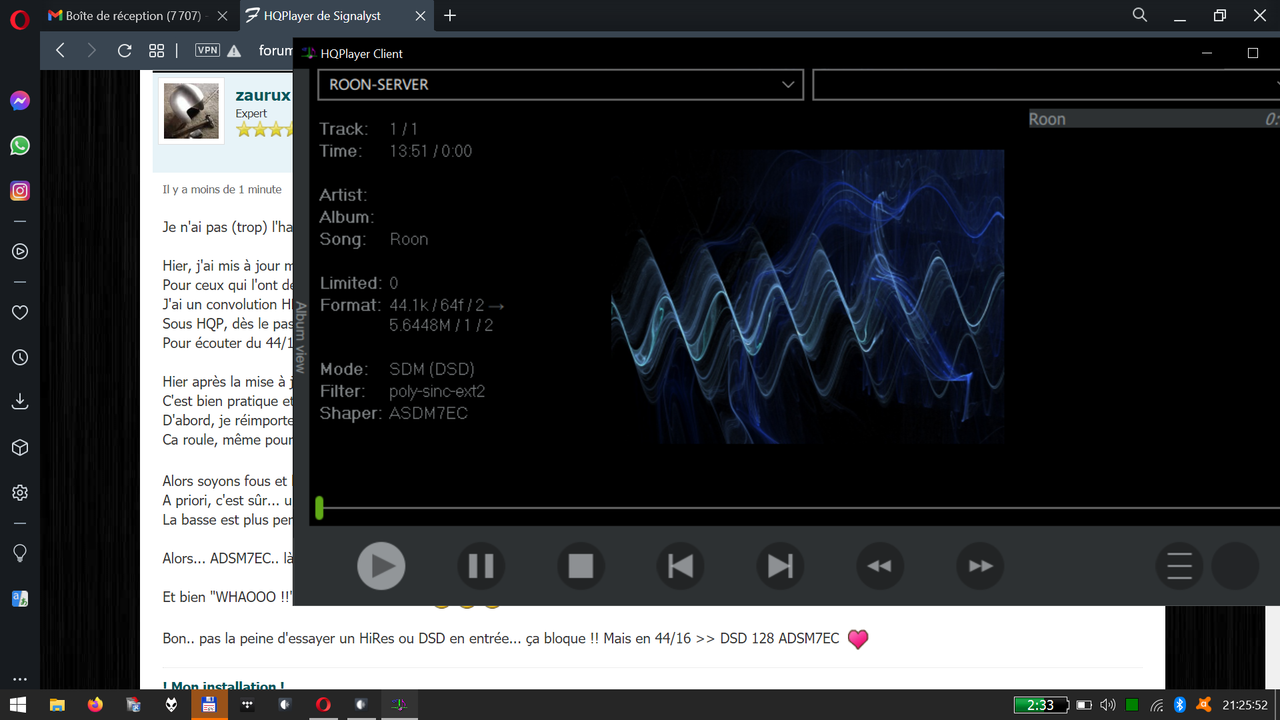This screenshot has width=1280, height=720.
Task: Open the Player panel in sidebar
Action: pos(20,252)
